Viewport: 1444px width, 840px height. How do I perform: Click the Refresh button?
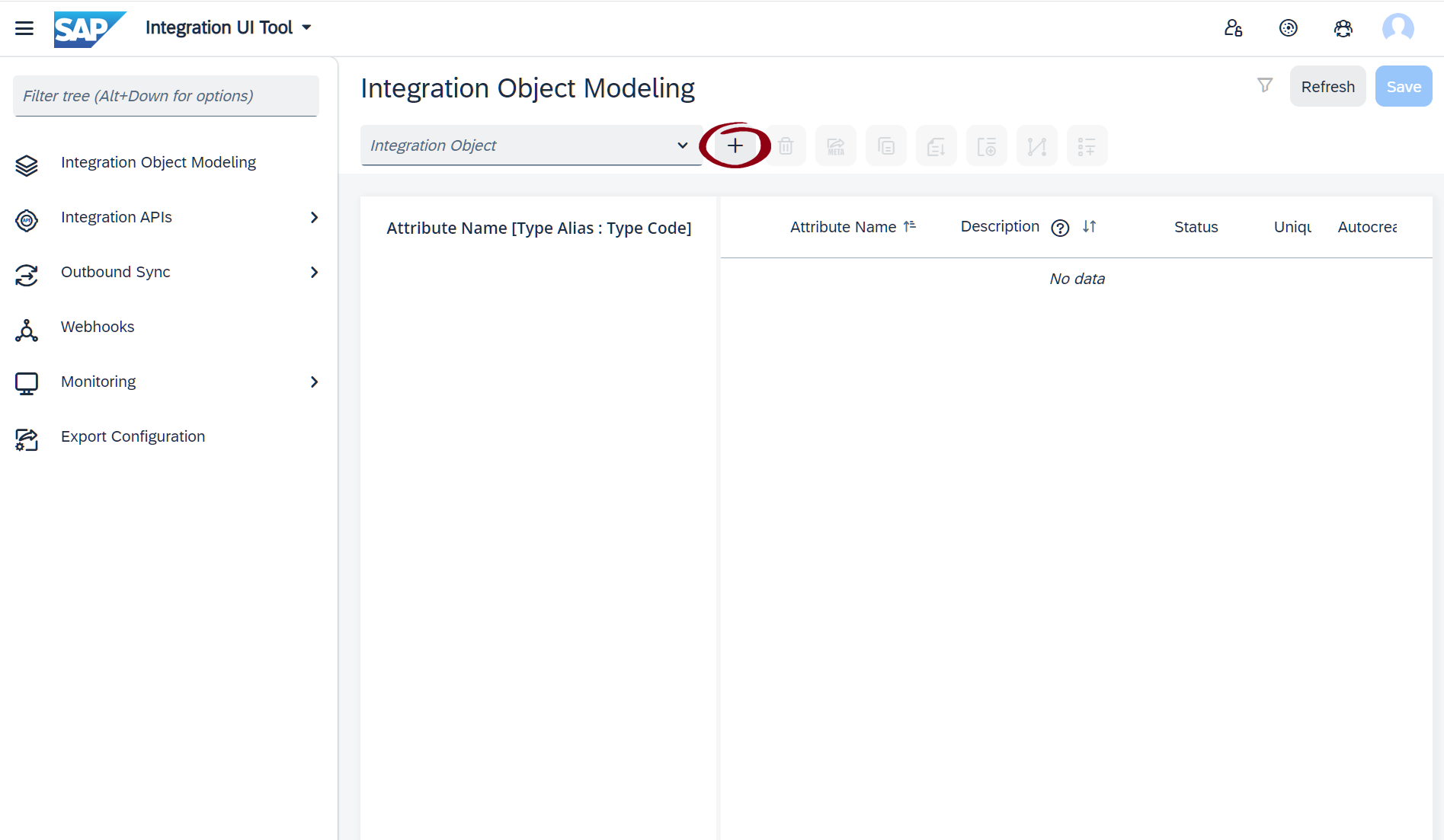pos(1327,86)
